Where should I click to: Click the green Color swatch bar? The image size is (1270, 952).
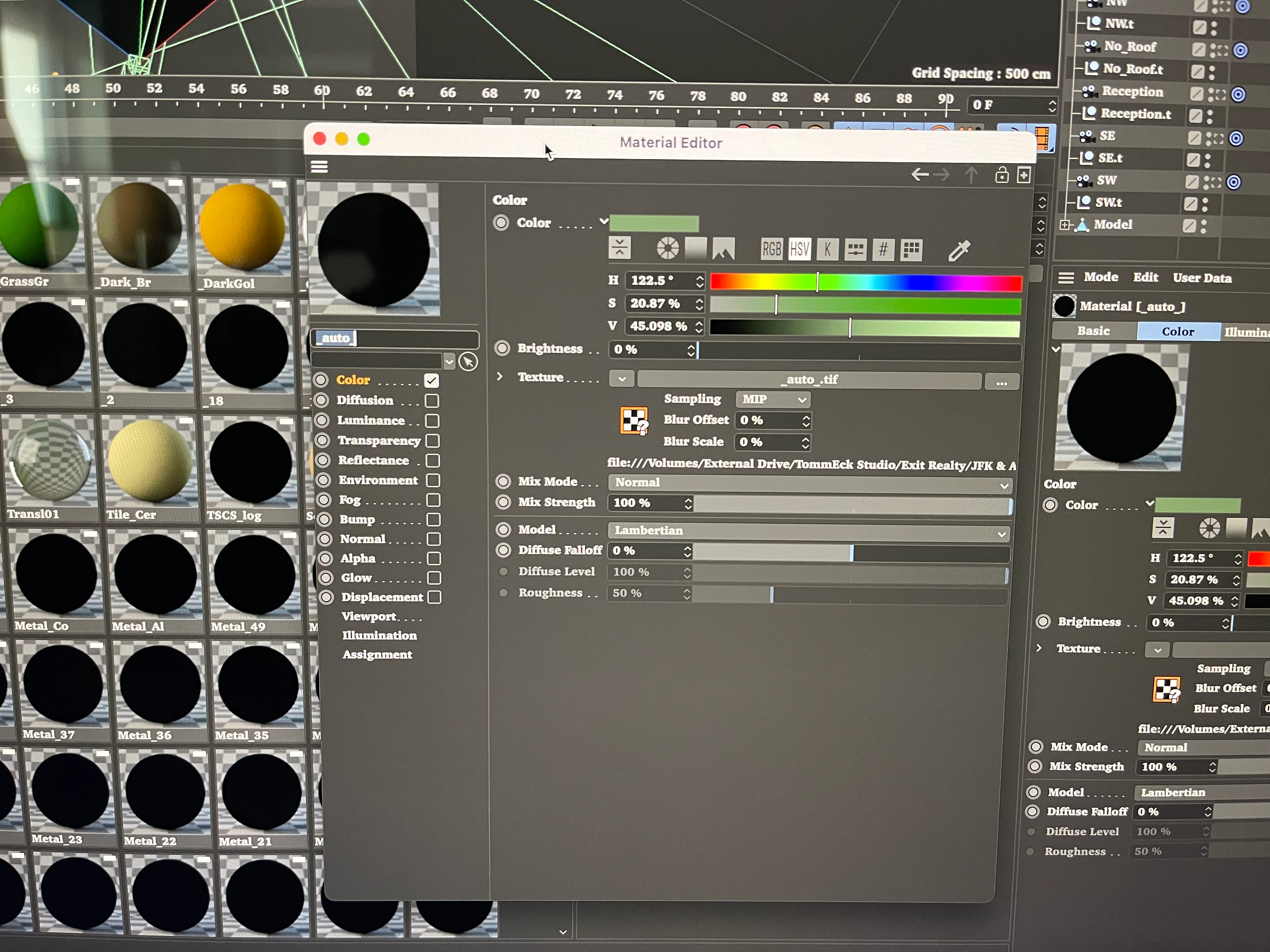[x=654, y=223]
